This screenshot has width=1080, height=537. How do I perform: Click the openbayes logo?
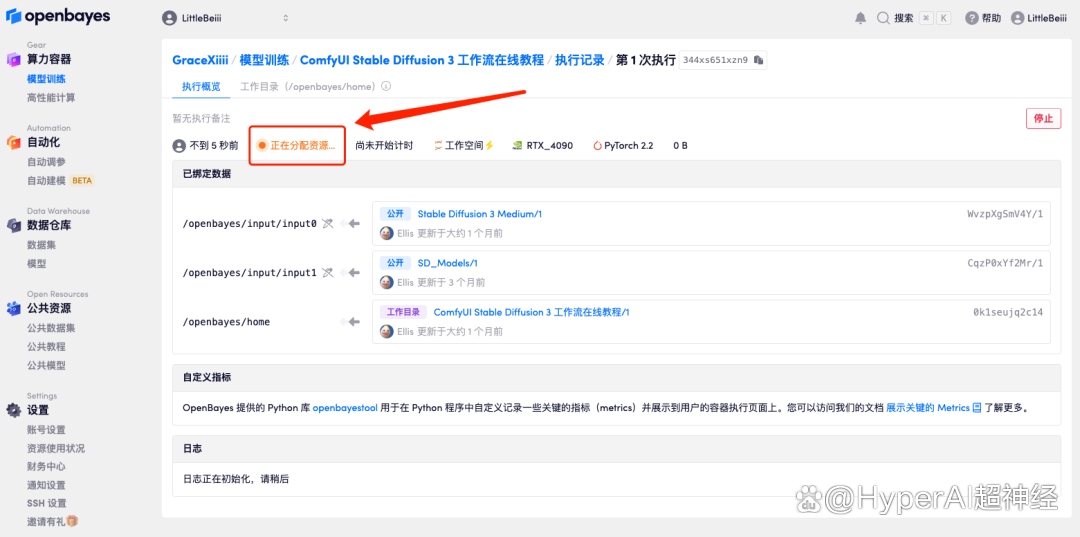coord(58,17)
